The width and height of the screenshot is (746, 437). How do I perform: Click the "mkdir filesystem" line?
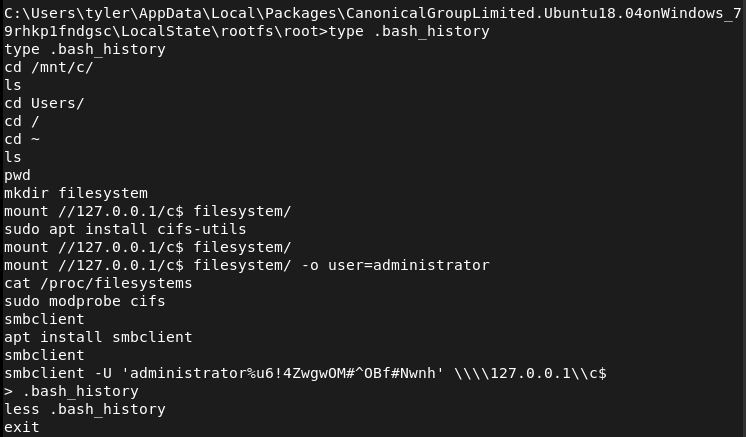click(76, 193)
